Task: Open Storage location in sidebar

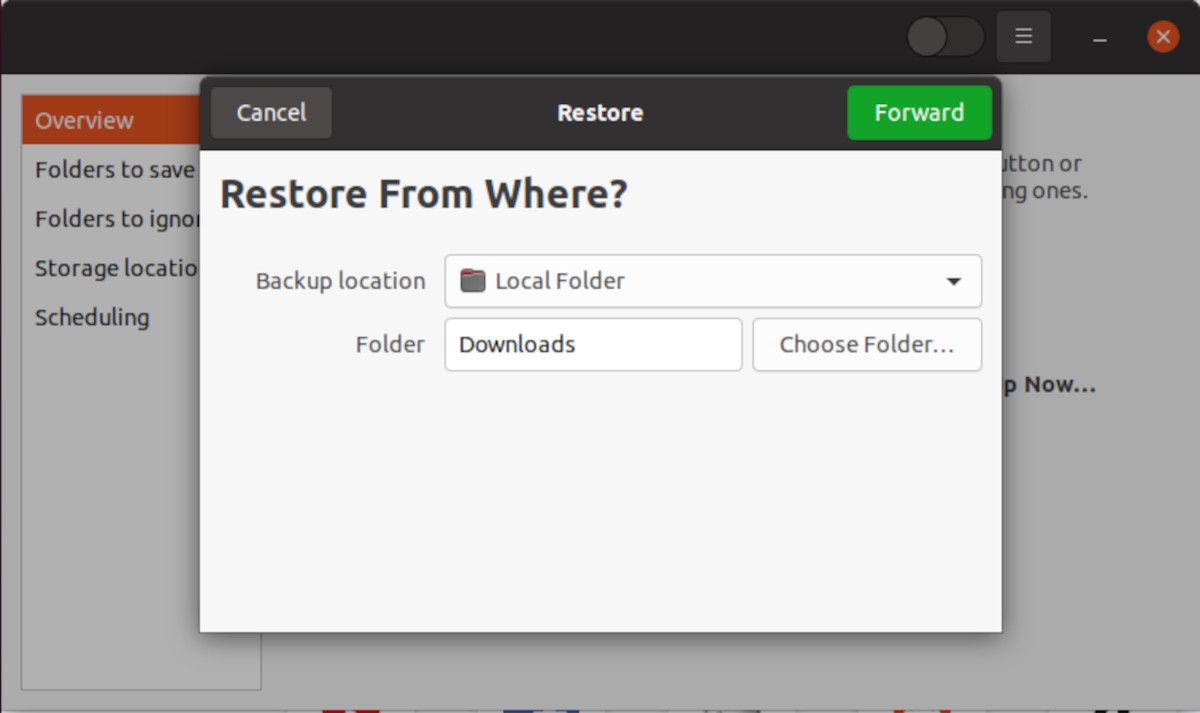Action: [111, 268]
